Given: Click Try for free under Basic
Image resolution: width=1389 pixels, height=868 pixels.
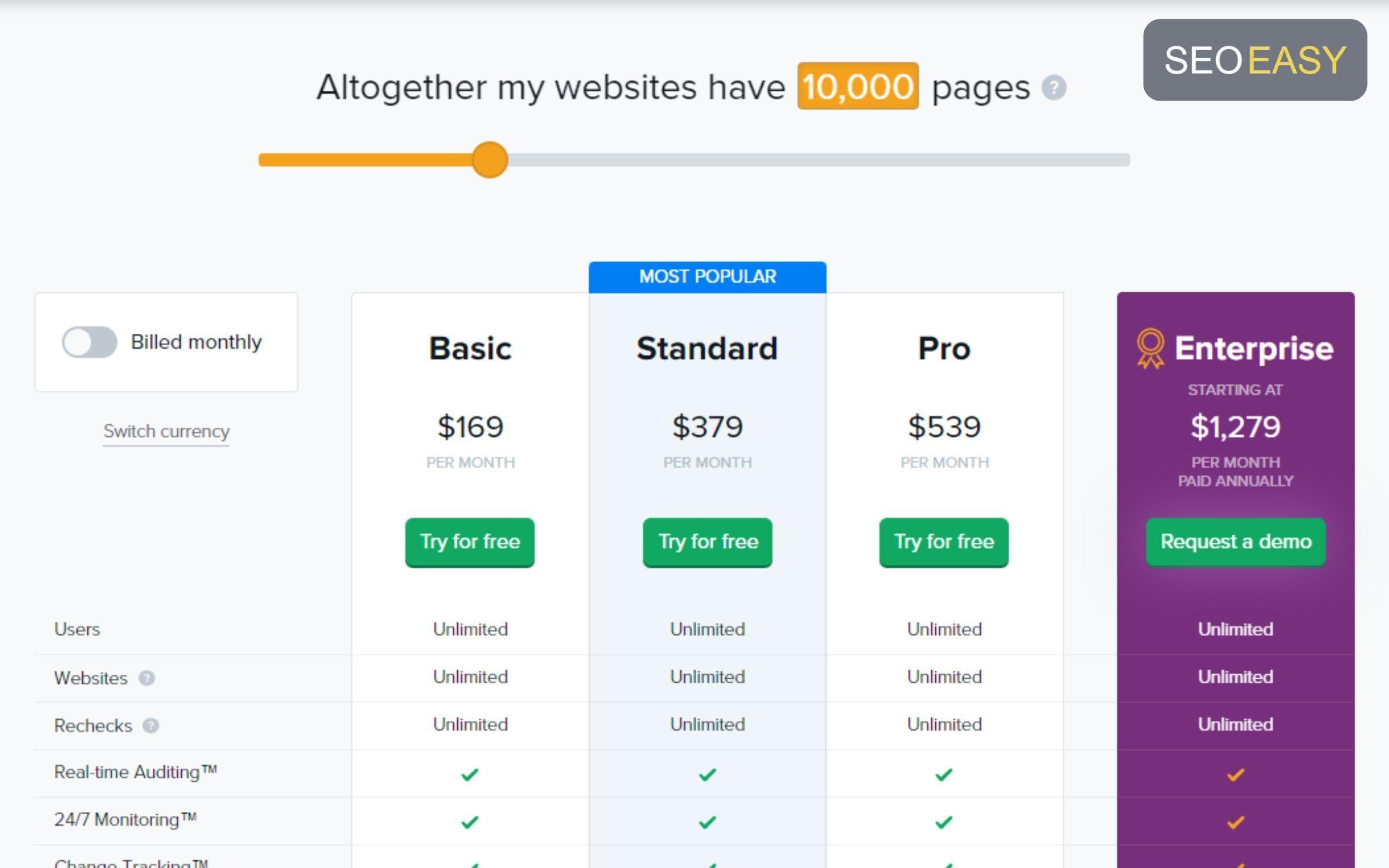Looking at the screenshot, I should [470, 542].
